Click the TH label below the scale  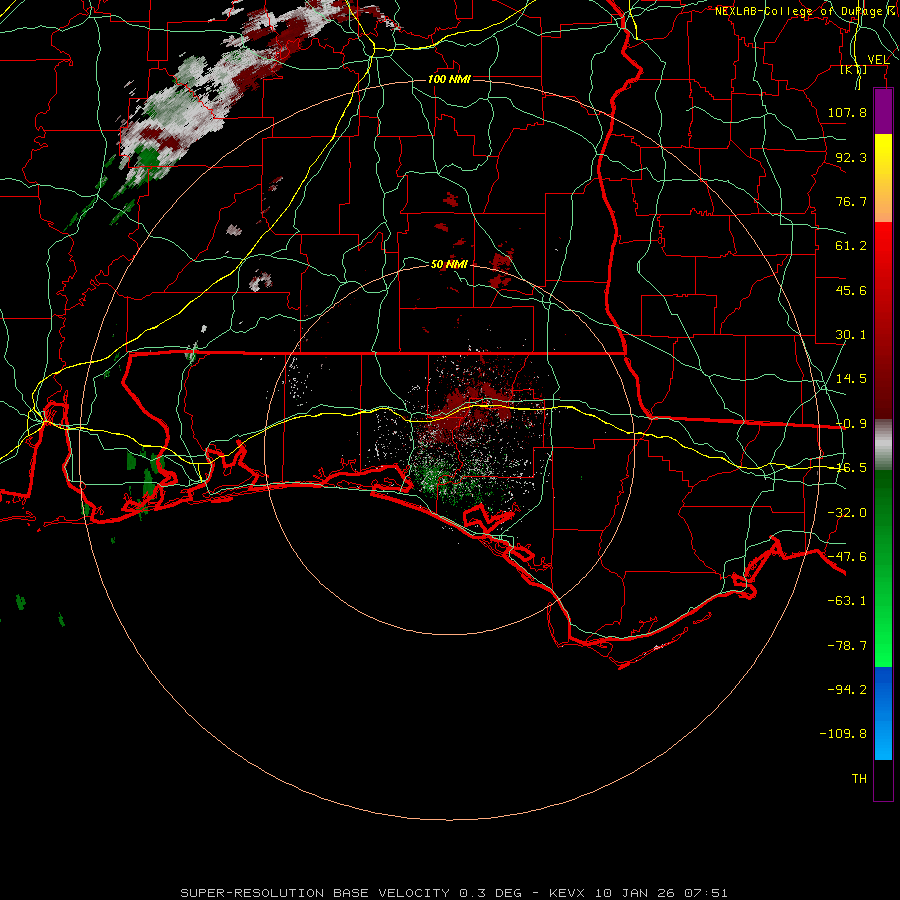coord(859,779)
